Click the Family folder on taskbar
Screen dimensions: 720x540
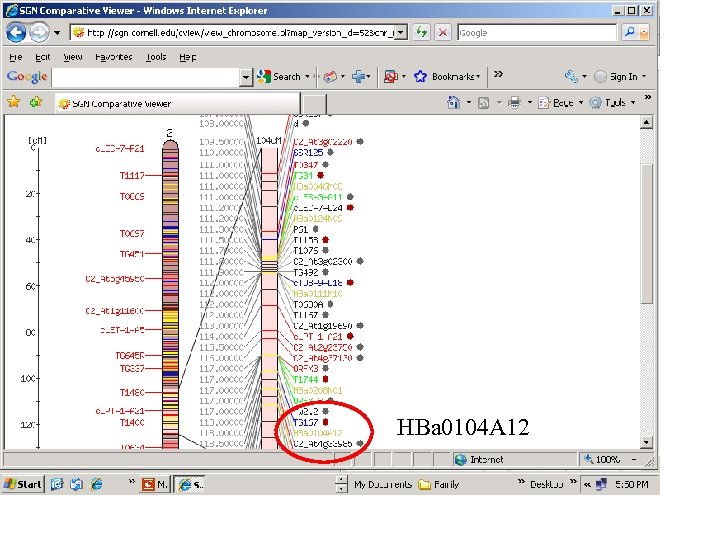coord(439,484)
